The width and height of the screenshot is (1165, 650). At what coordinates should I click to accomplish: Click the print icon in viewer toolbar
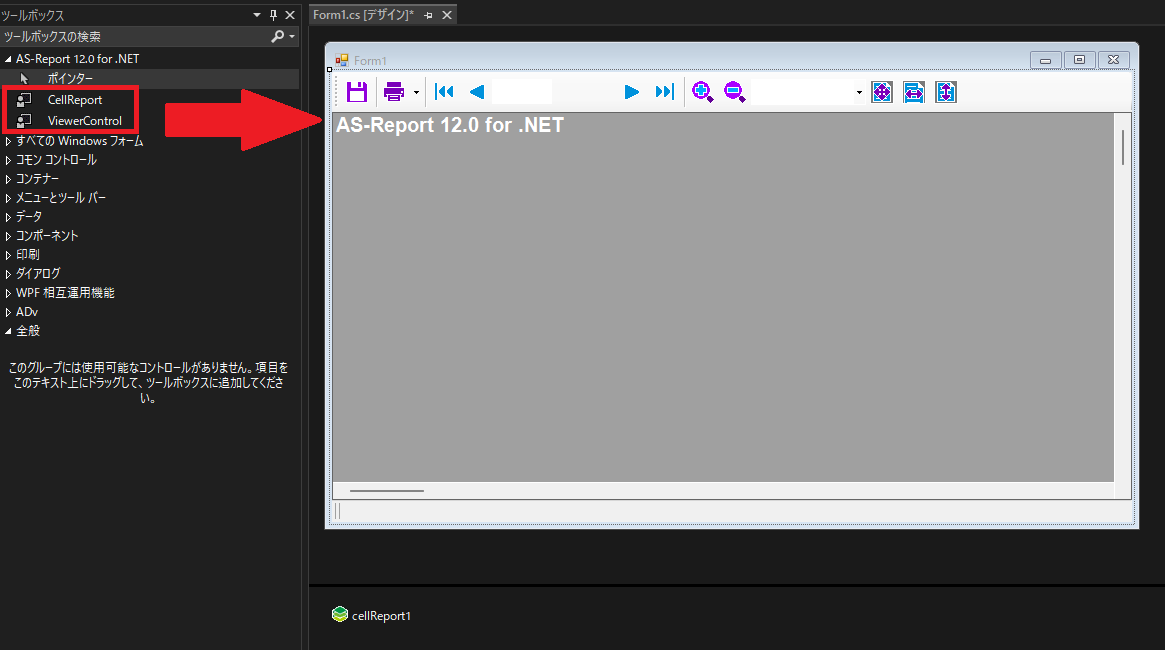click(393, 91)
